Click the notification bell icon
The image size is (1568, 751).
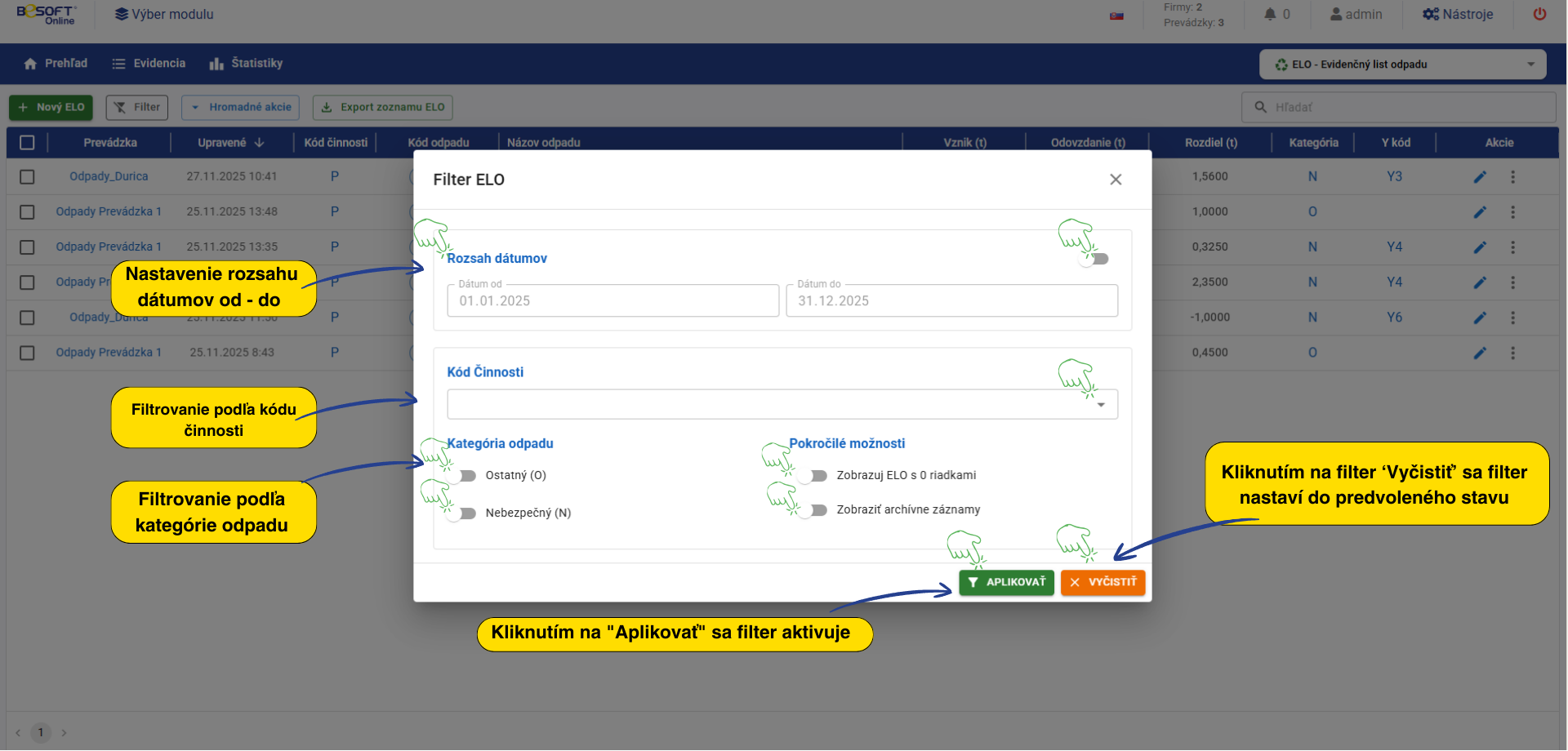(1270, 15)
